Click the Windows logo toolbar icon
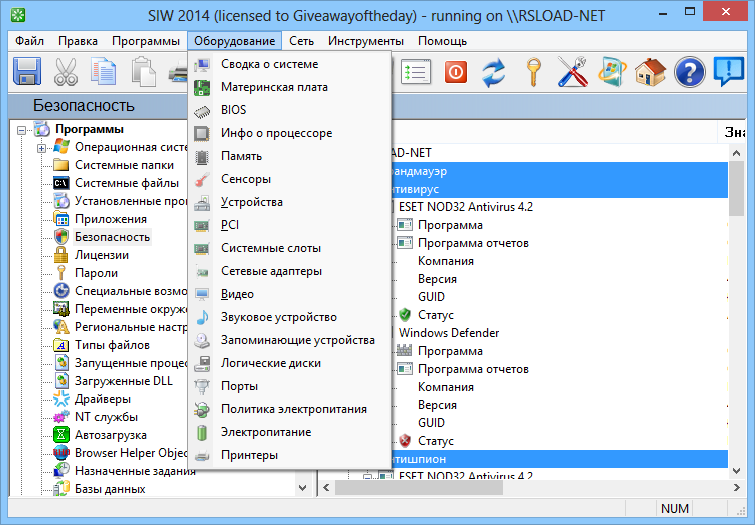755x525 pixels. pos(612,72)
